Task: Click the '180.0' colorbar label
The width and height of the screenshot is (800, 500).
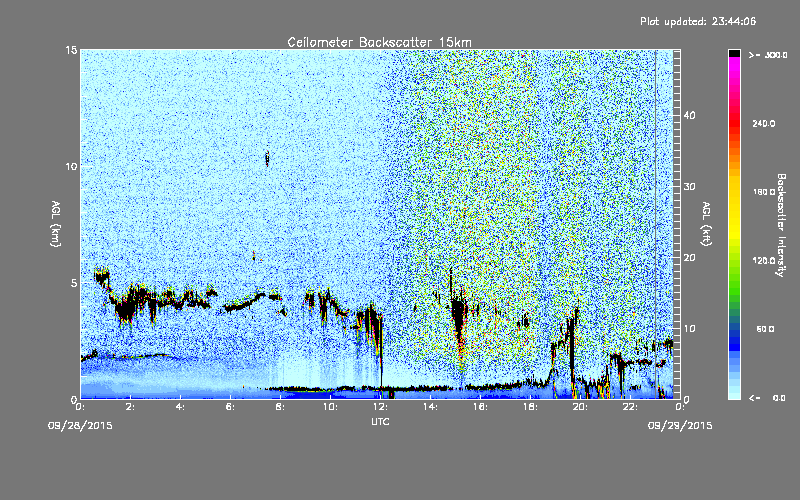Action: click(x=764, y=192)
